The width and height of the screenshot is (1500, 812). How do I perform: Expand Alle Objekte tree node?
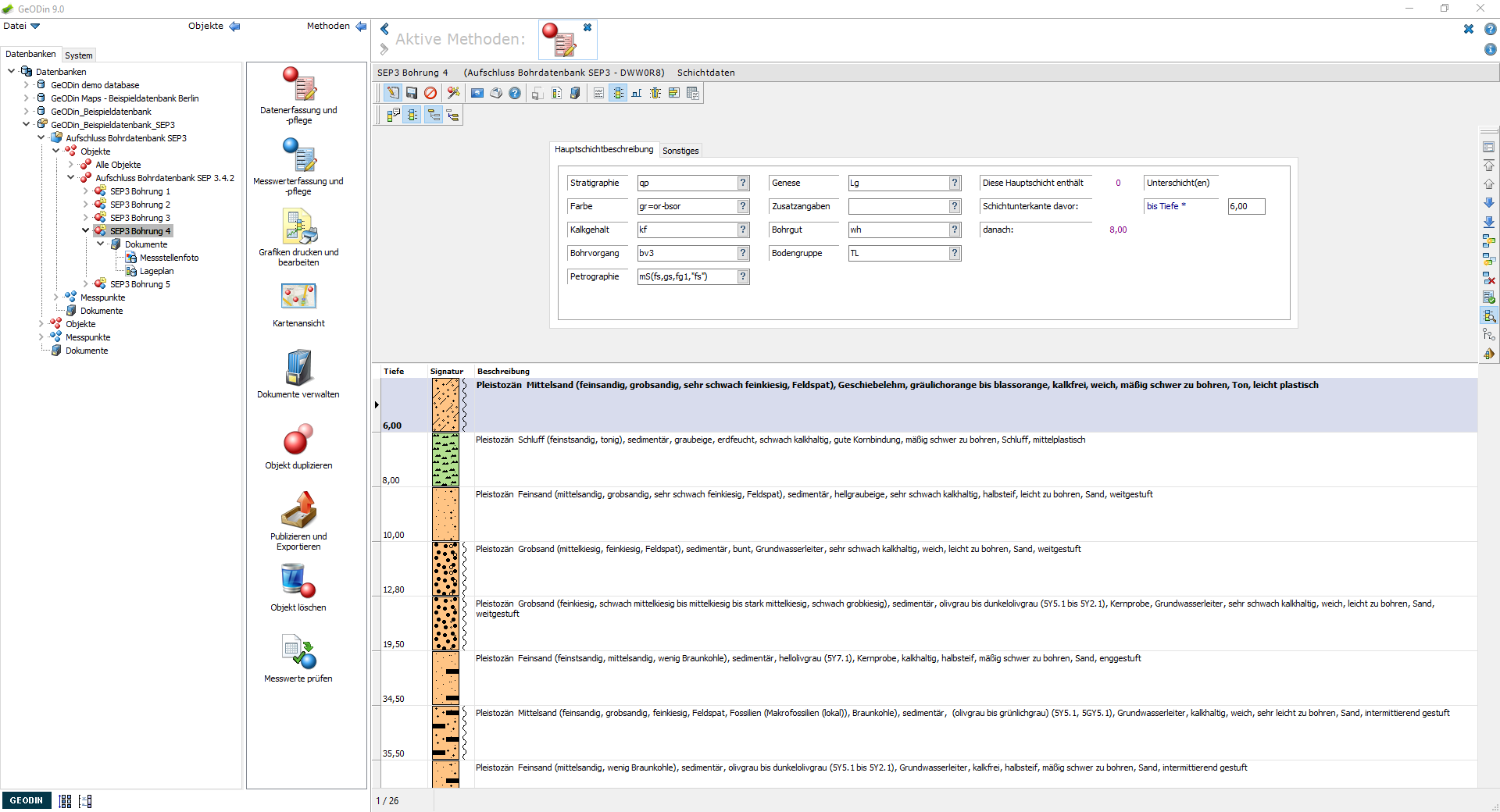[71, 165]
